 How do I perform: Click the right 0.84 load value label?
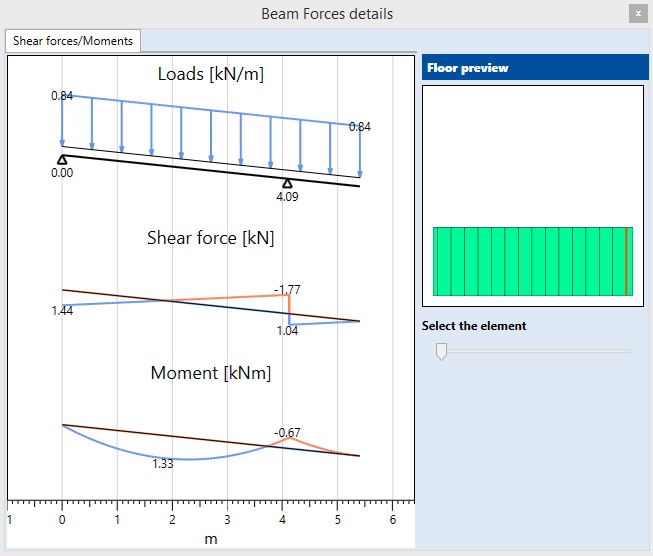click(x=359, y=127)
